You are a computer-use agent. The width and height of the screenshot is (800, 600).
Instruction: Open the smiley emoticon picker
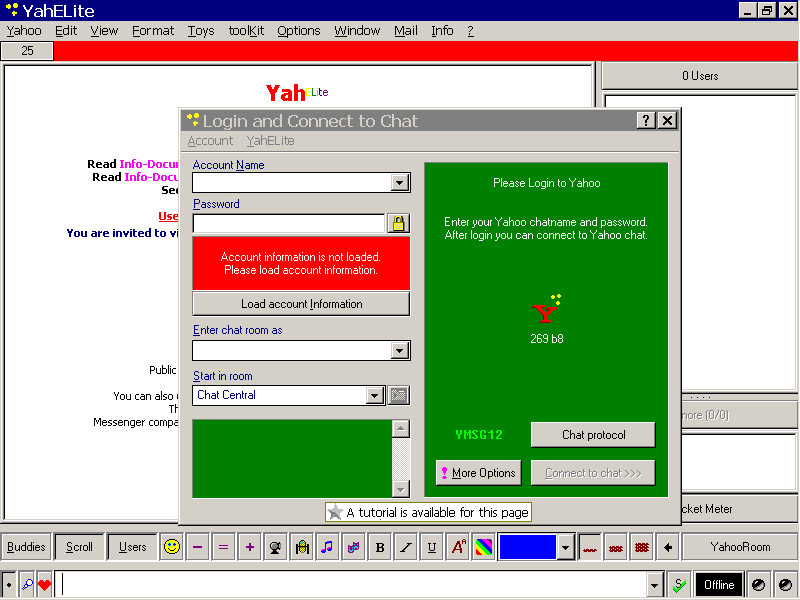coord(172,547)
